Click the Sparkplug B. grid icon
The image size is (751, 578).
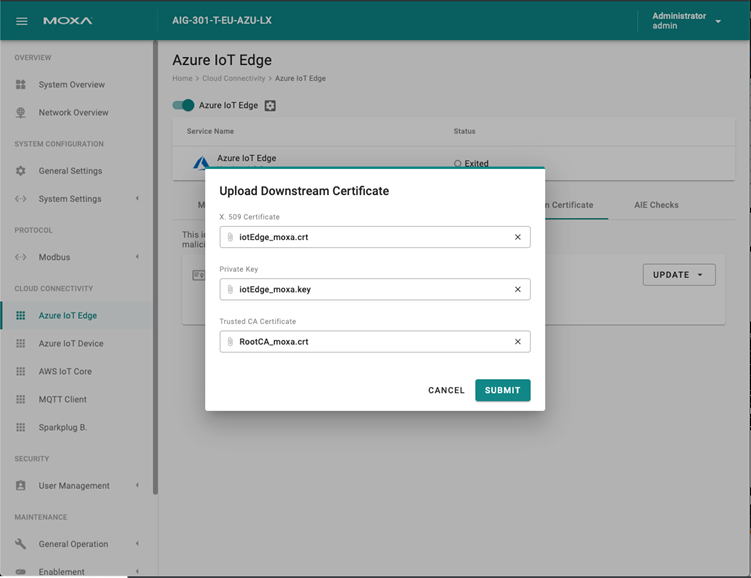click(21, 427)
